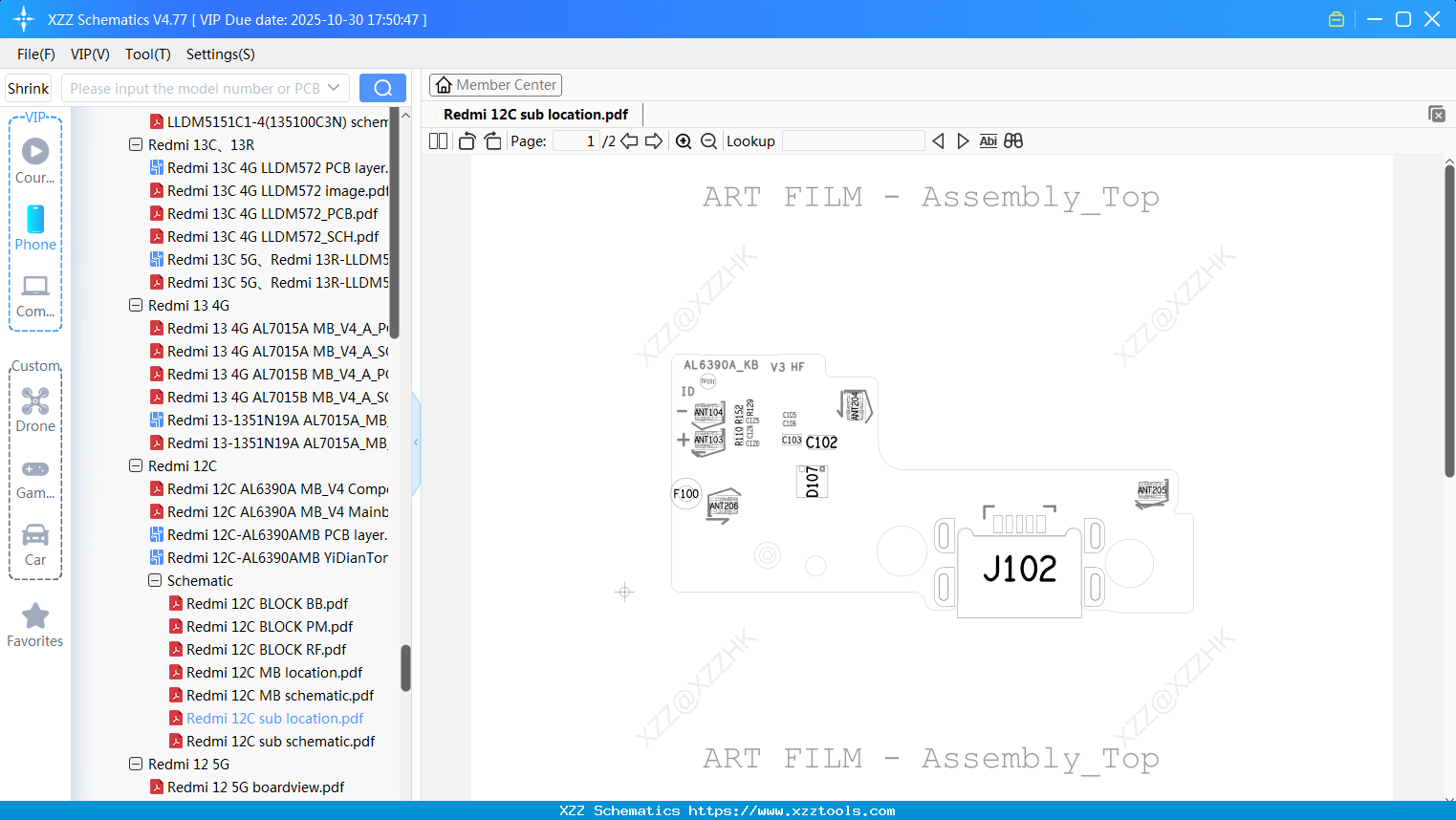1456x820 pixels.
Task: Activate the Abi text selection tool
Action: 988,140
